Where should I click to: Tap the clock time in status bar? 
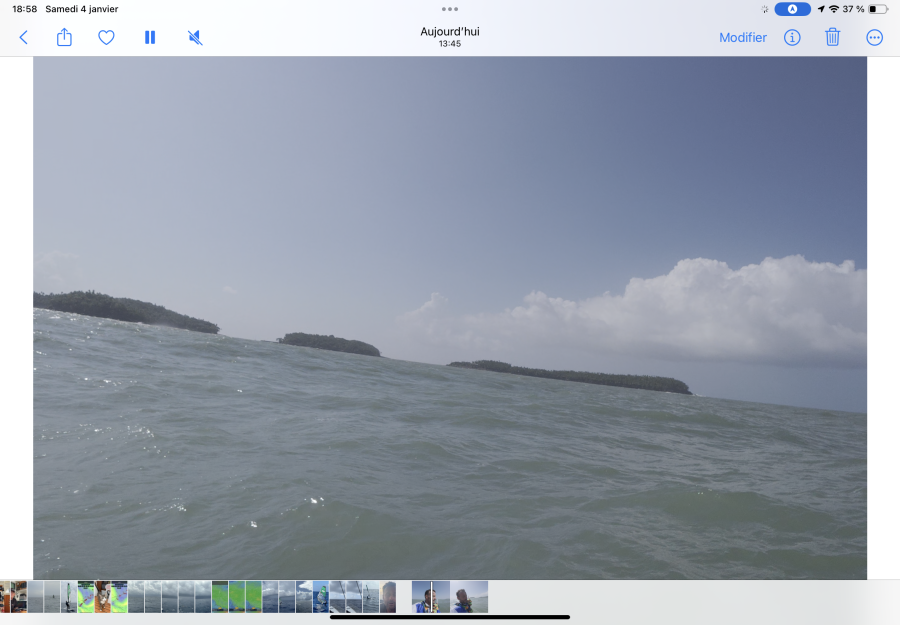pos(25,9)
